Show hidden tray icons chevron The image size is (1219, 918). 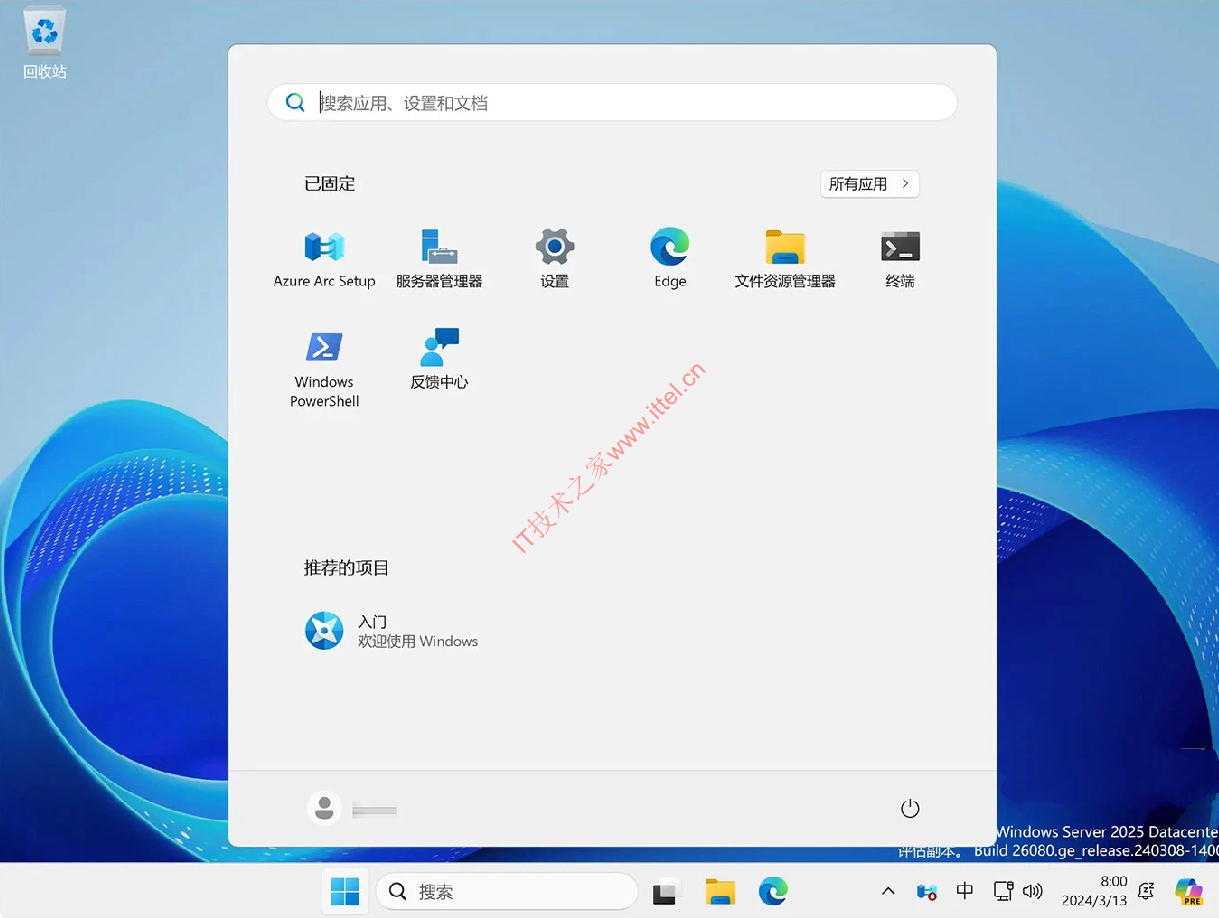click(888, 891)
